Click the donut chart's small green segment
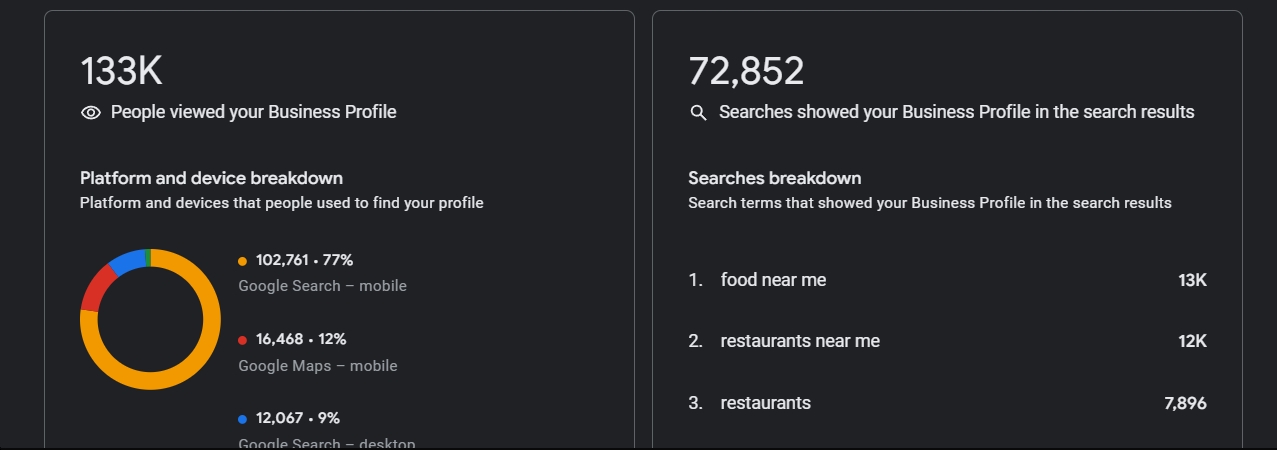1277x450 pixels. click(x=147, y=257)
